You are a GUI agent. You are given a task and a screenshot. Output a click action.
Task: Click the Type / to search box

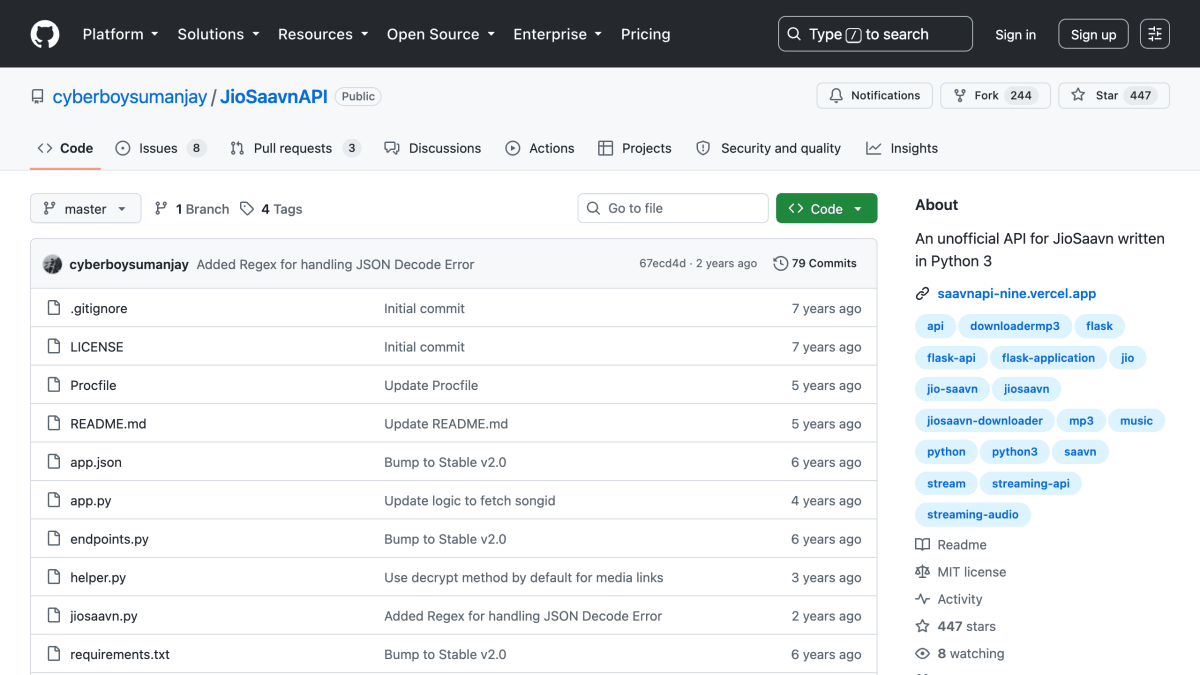pyautogui.click(x=875, y=34)
